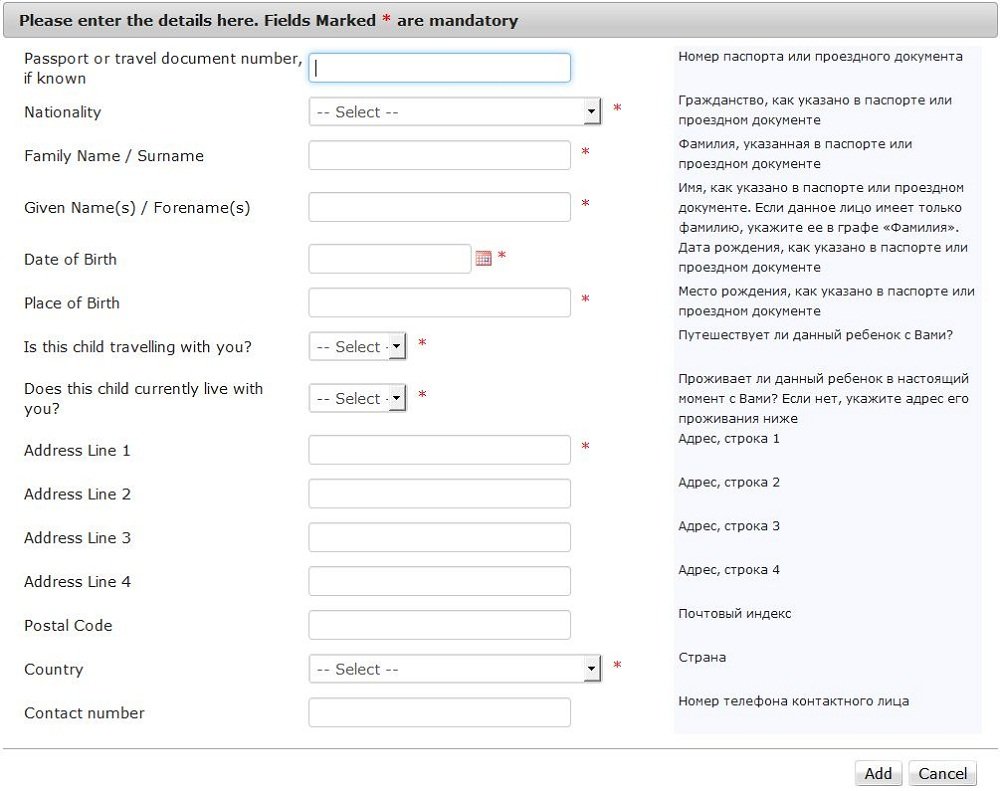Click the Address Line 1 field
The width and height of the screenshot is (1000, 791).
pos(439,450)
